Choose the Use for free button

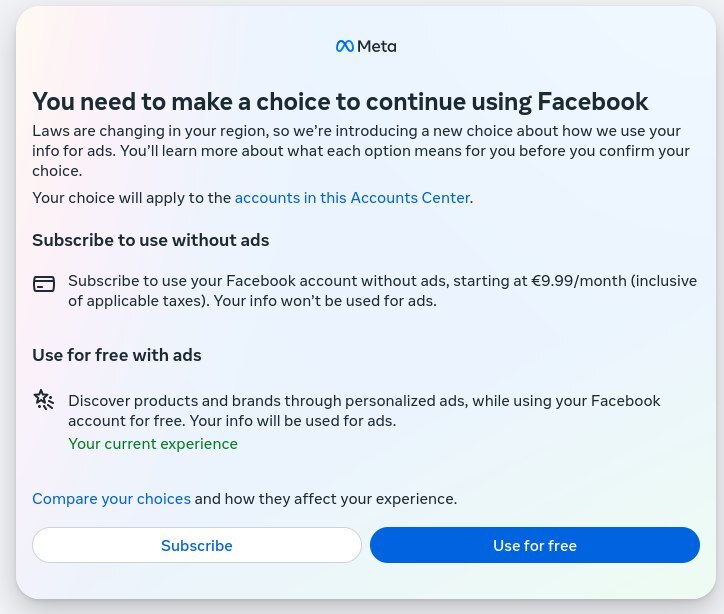pyautogui.click(x=534, y=545)
